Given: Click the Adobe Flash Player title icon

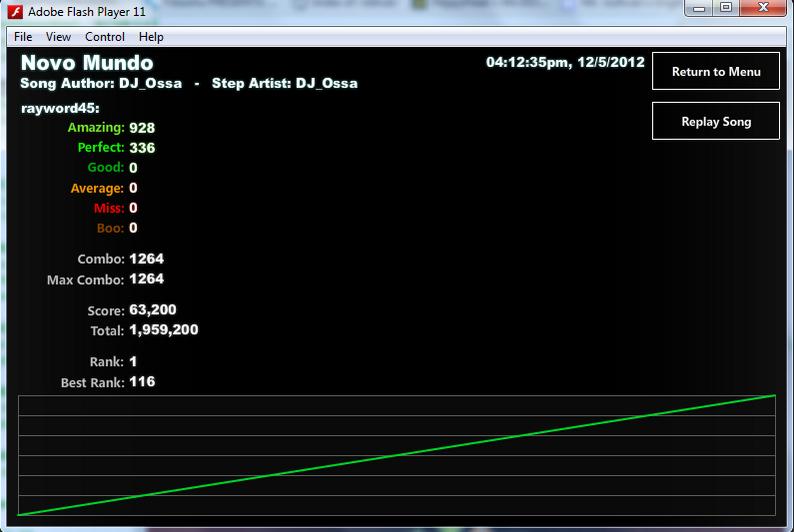Looking at the screenshot, I should point(15,11).
